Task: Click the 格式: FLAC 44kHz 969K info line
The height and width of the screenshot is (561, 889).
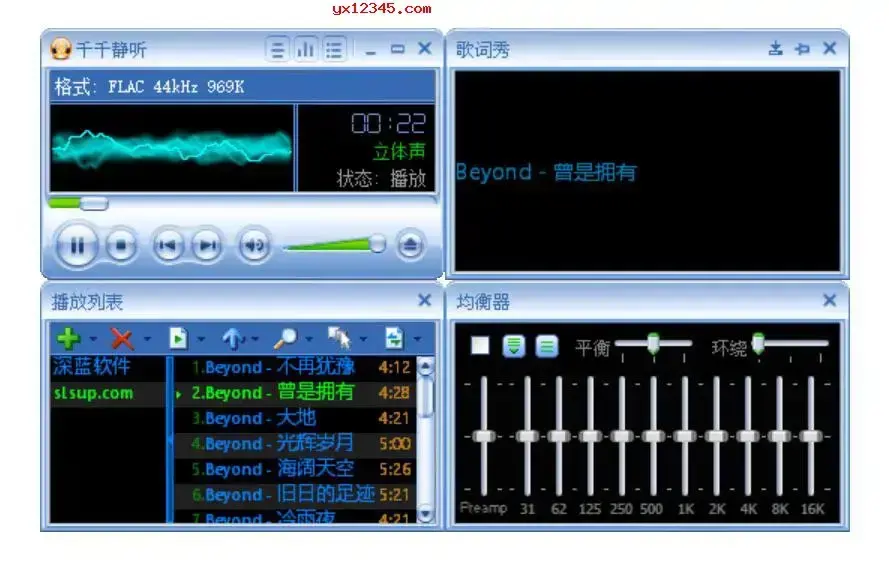Action: click(149, 87)
